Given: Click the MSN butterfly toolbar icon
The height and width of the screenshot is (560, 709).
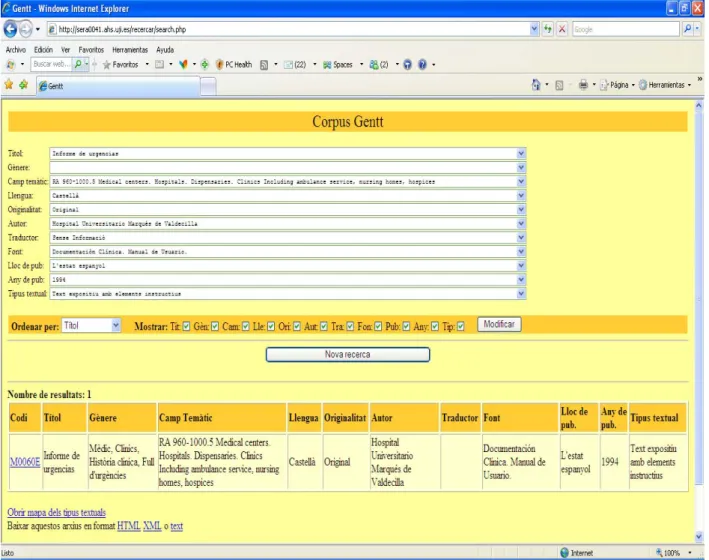Looking at the screenshot, I should click(x=183, y=65).
